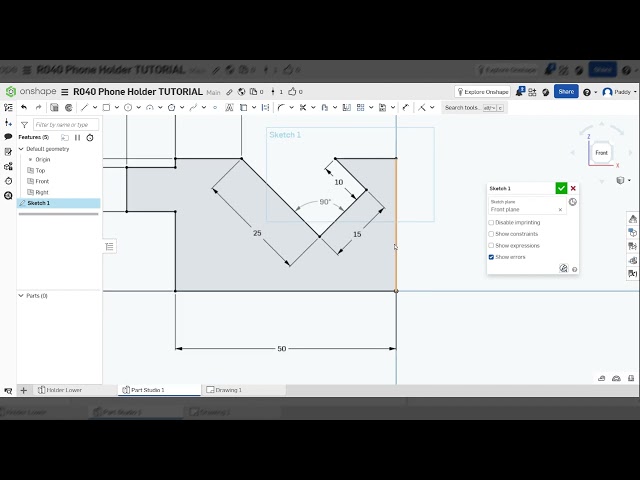Switch to the Drawing 1 tab
The height and width of the screenshot is (480, 640).
coord(224,390)
